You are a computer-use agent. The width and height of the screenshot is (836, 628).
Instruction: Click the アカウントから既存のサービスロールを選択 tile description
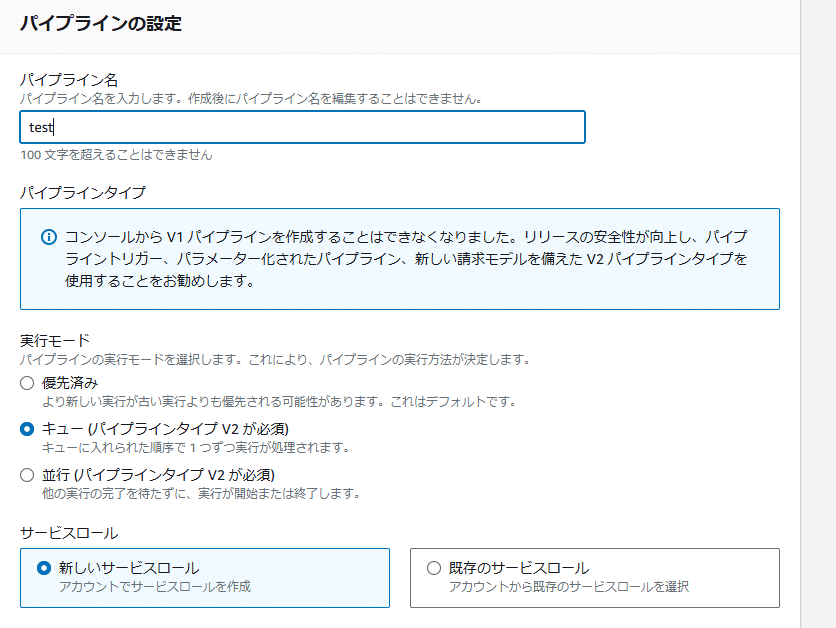tap(569, 586)
